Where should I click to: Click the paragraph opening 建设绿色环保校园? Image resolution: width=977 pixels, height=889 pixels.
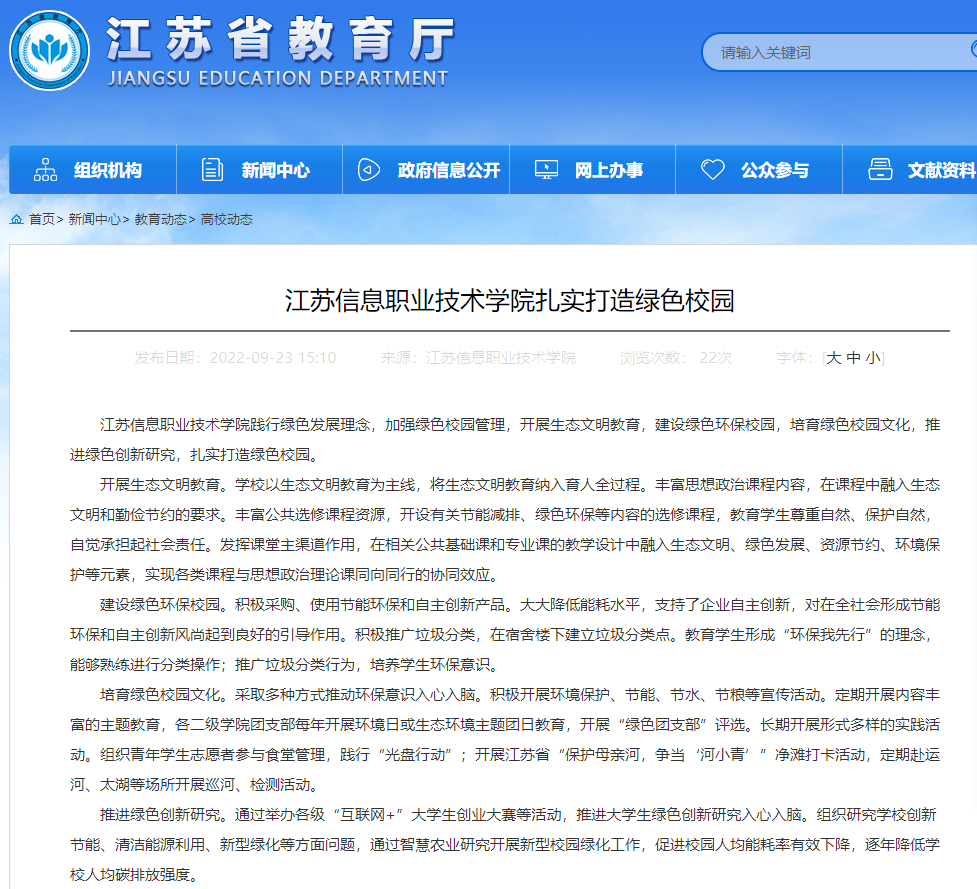pyautogui.click(x=505, y=634)
